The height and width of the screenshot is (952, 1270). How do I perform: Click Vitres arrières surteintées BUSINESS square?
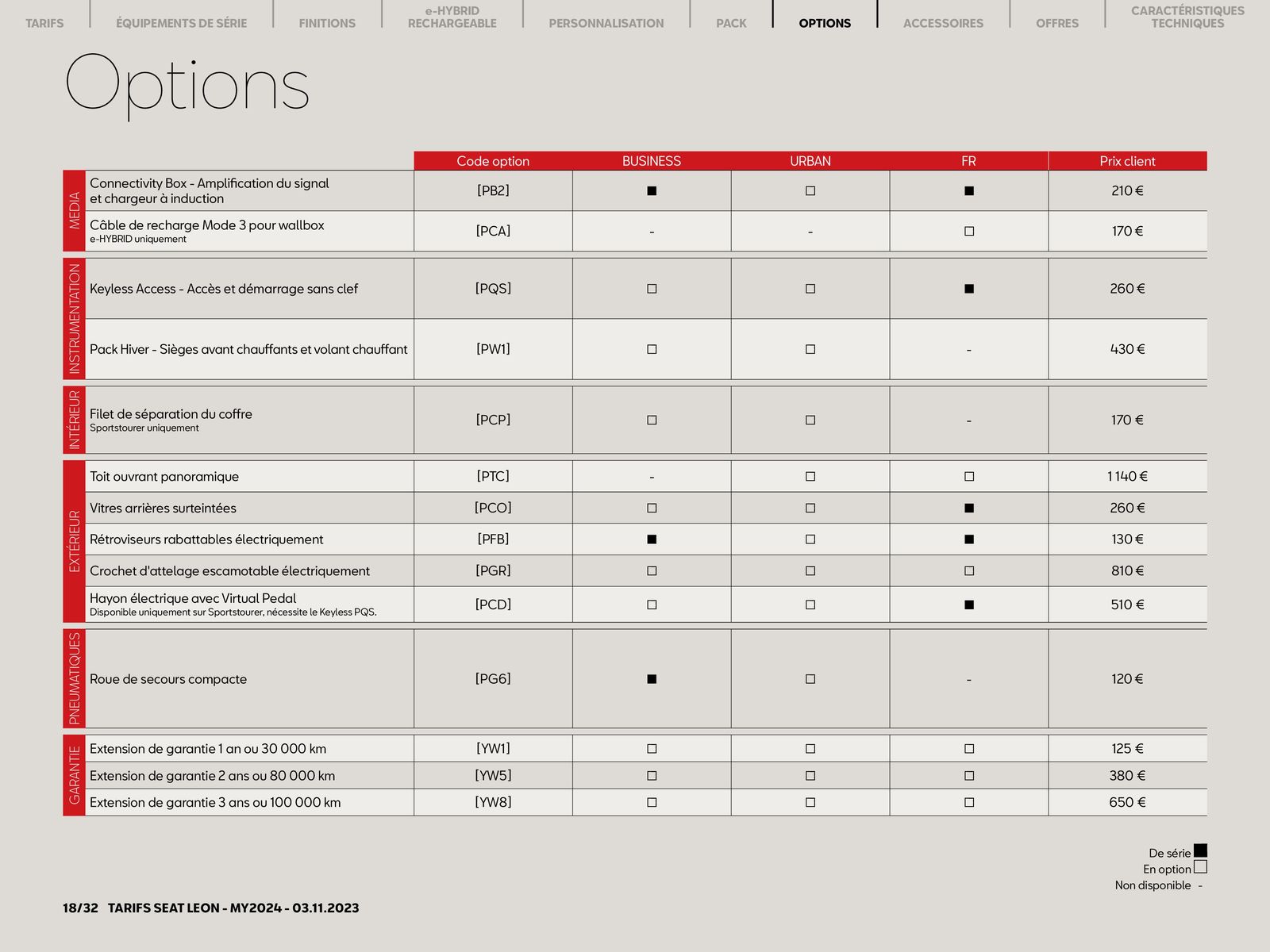coord(652,508)
